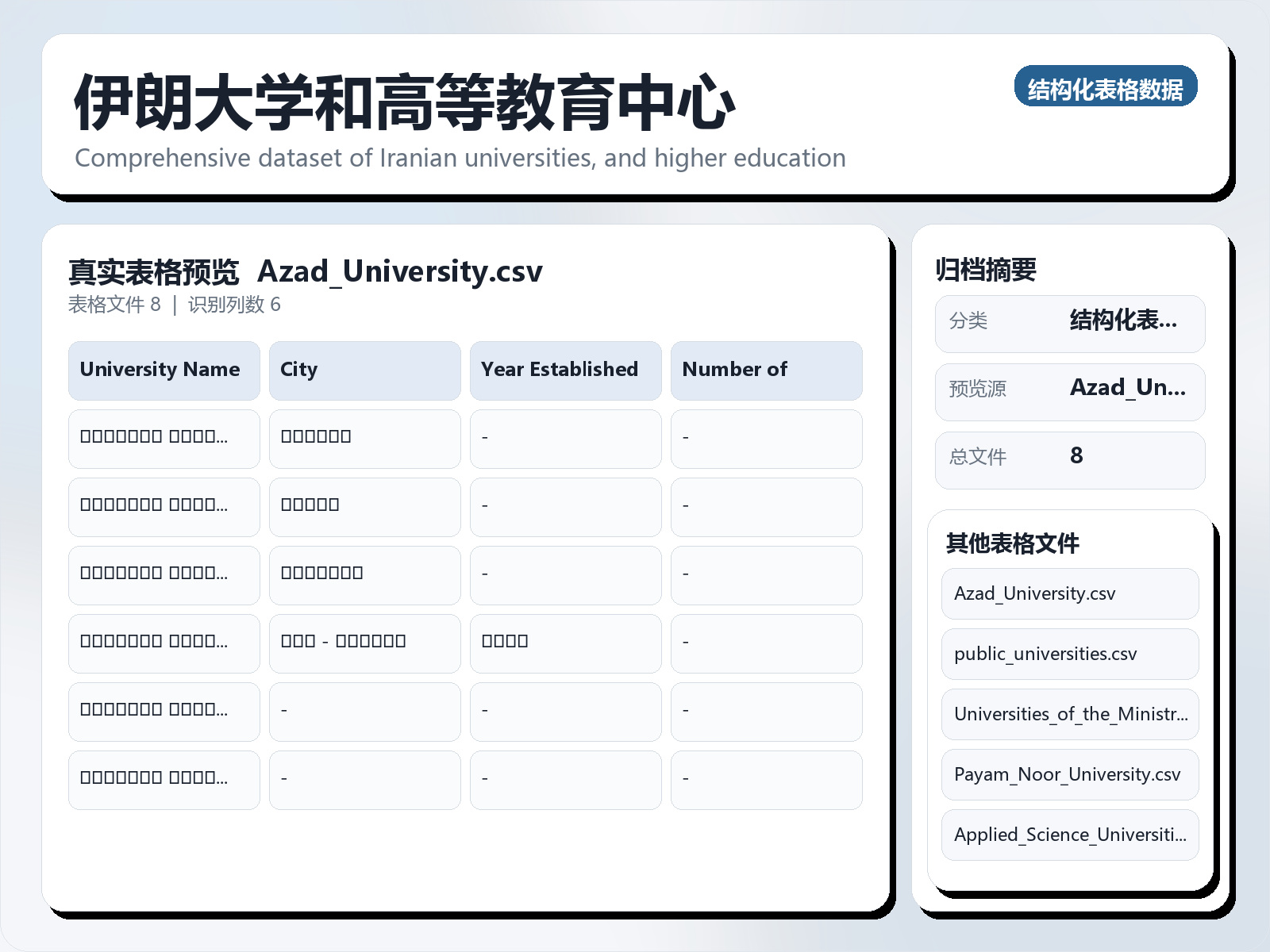Select the University Name column header

(x=164, y=370)
